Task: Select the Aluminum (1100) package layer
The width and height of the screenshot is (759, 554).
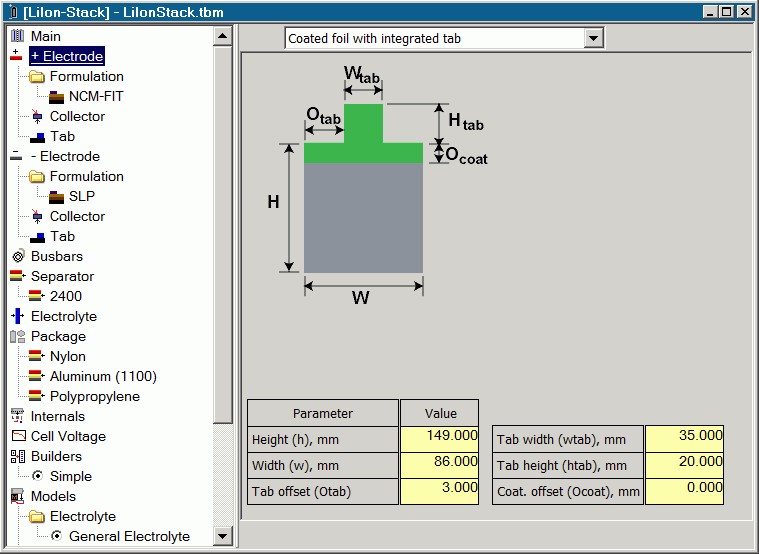Action: [x=103, y=376]
